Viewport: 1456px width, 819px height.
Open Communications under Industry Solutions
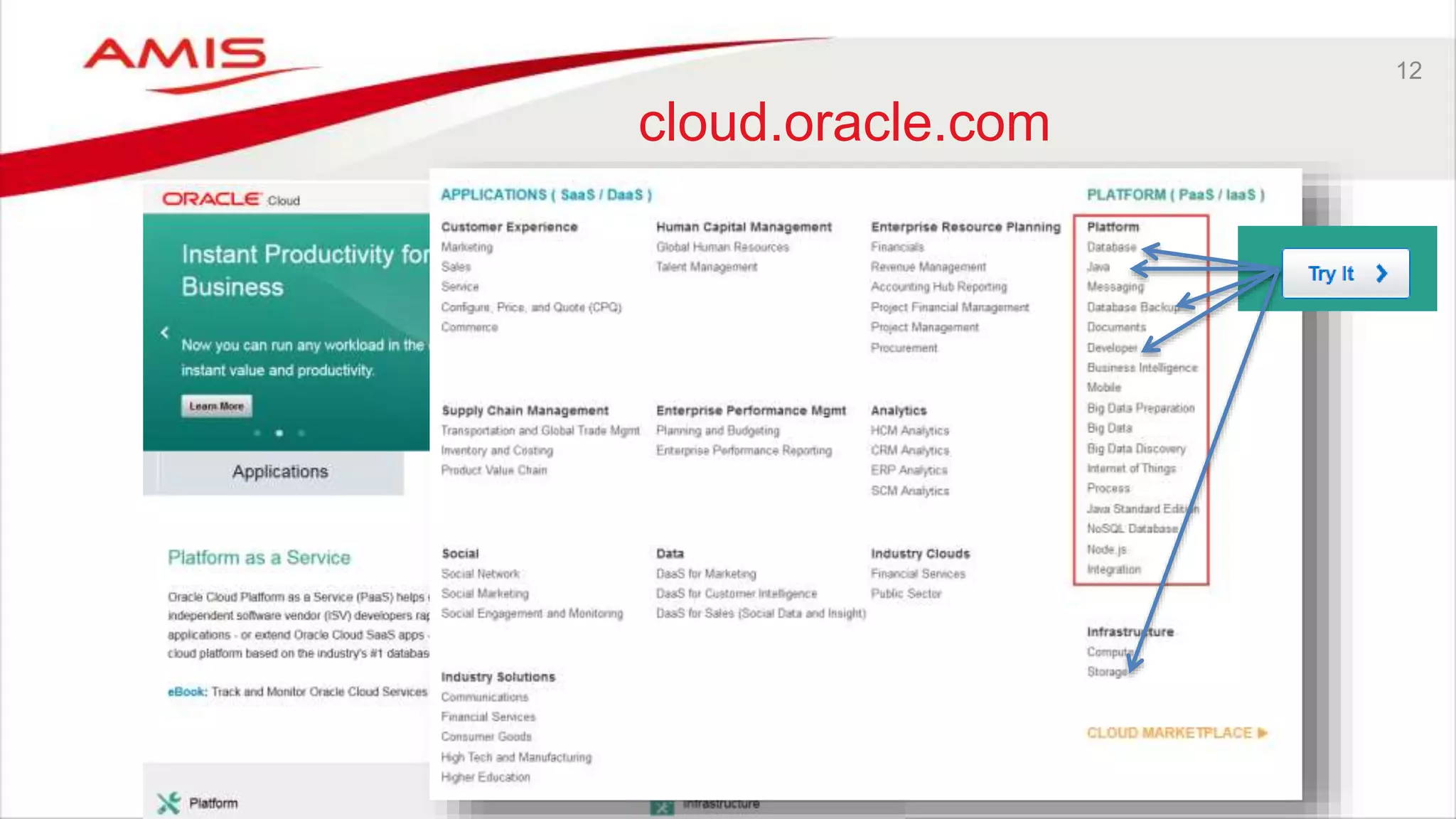(484, 697)
